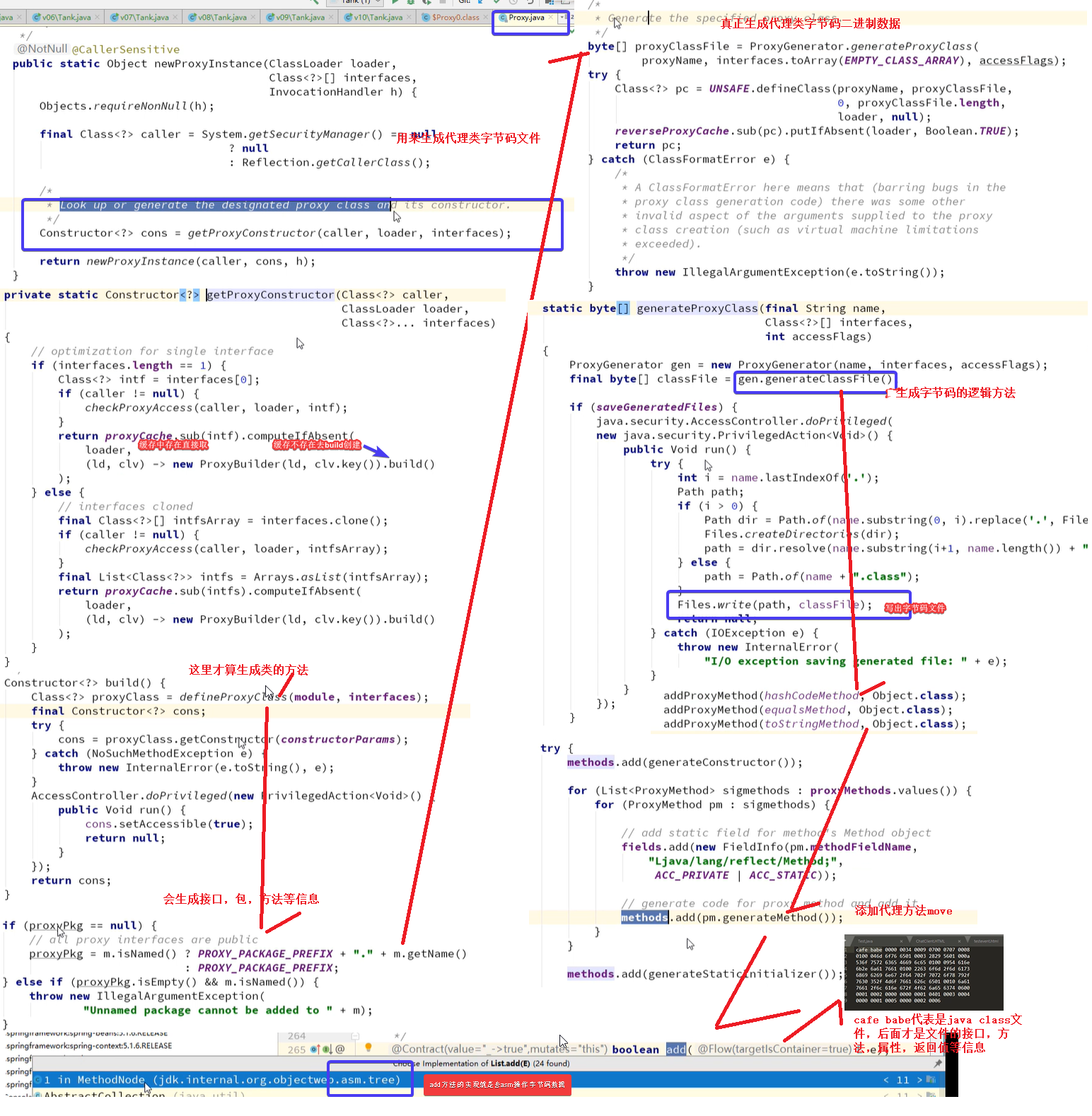Select '1 in MethodNode' implementation row
This screenshot has width=1092, height=1116.
pyautogui.click(x=488, y=1080)
